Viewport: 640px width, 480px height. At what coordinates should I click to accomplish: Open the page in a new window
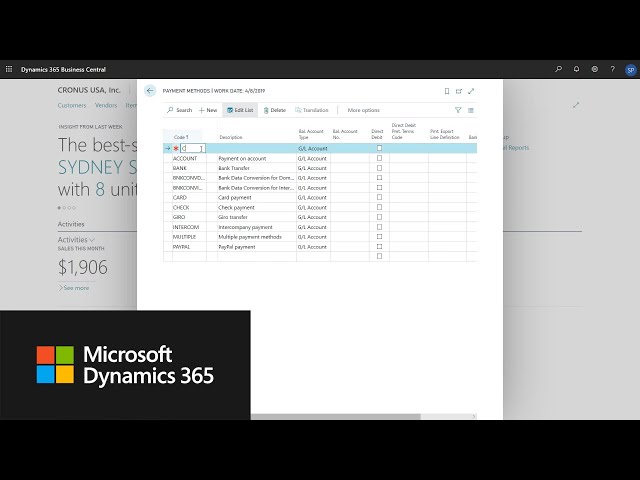(x=459, y=91)
